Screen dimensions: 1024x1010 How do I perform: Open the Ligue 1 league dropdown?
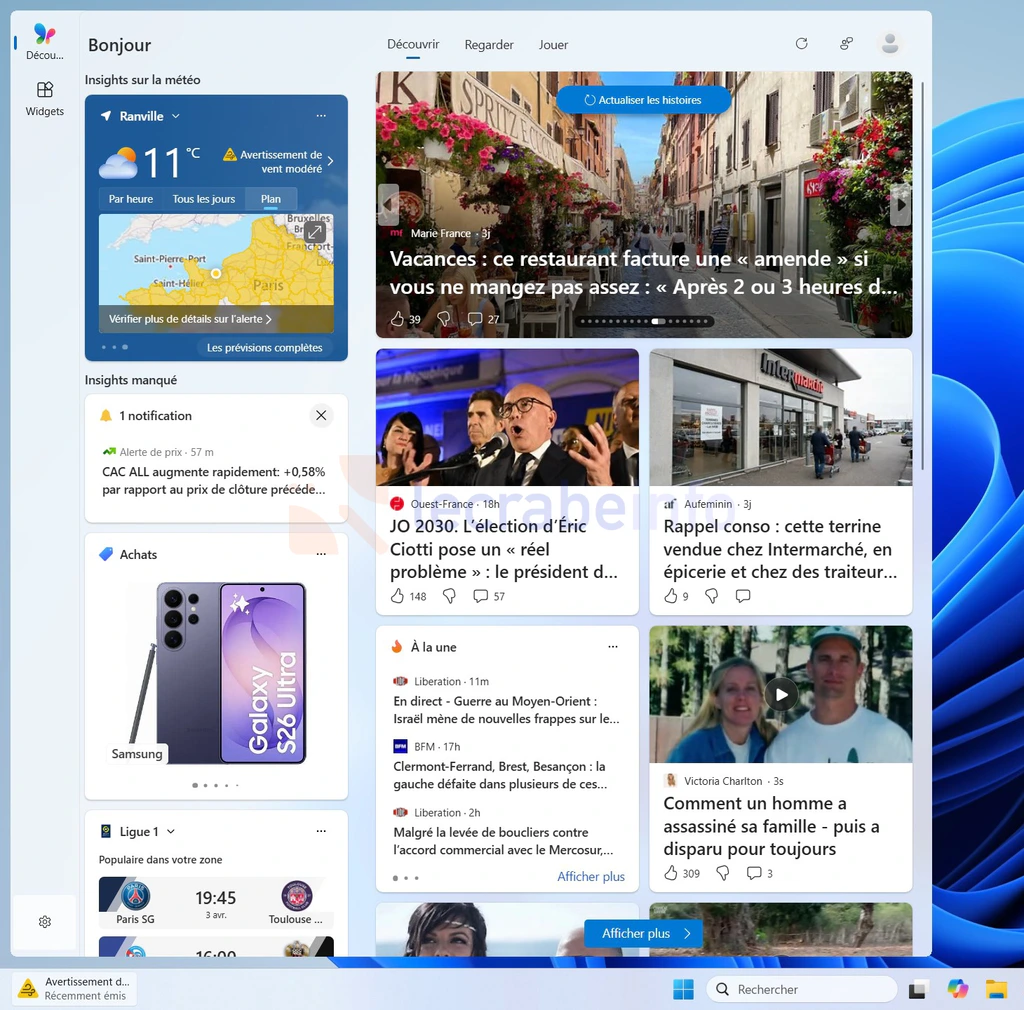coord(171,832)
